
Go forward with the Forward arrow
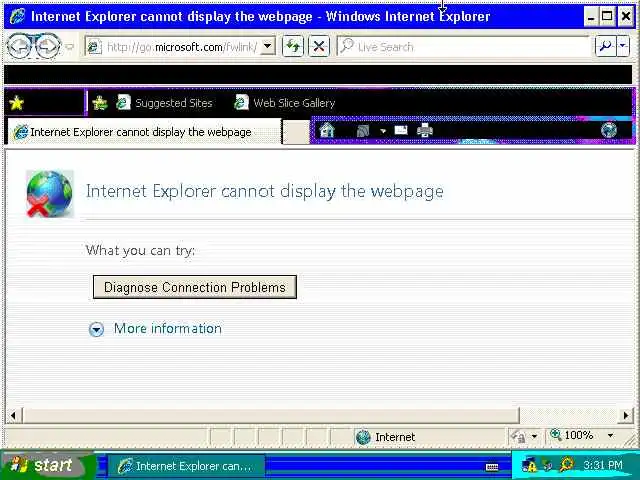tap(48, 47)
